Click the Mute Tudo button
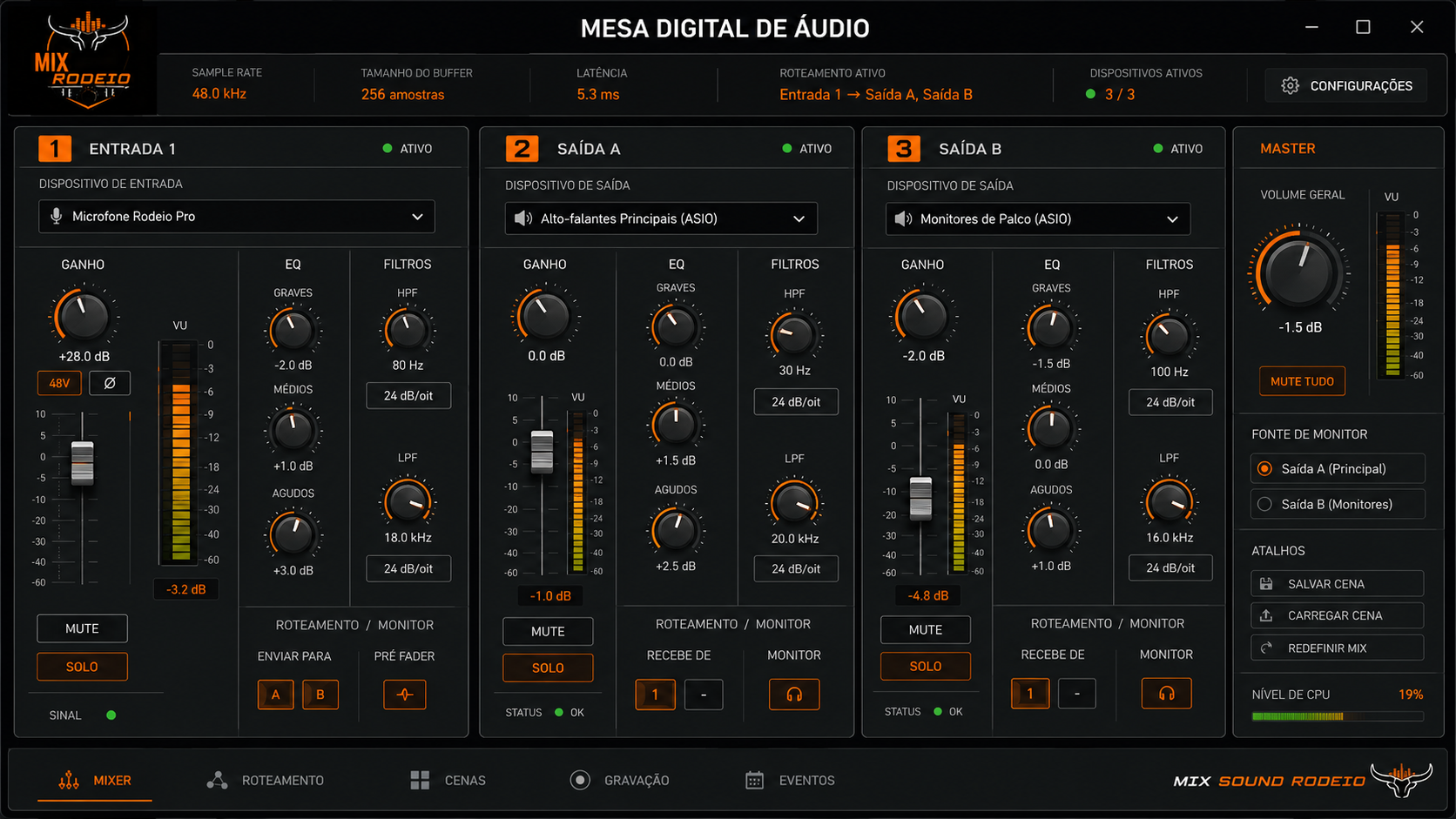 (1302, 381)
